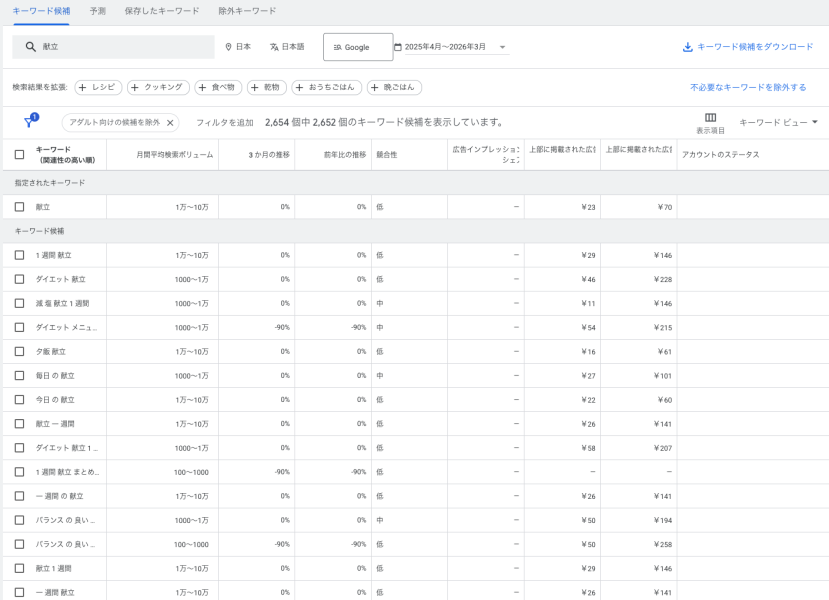
Task: Open the Google search network selector
Action: pos(357,47)
